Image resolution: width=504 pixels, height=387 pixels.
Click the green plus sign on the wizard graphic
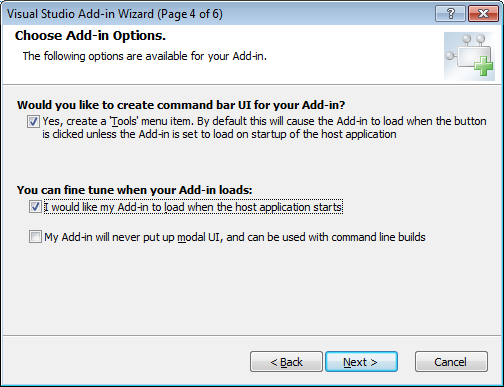coord(483,66)
